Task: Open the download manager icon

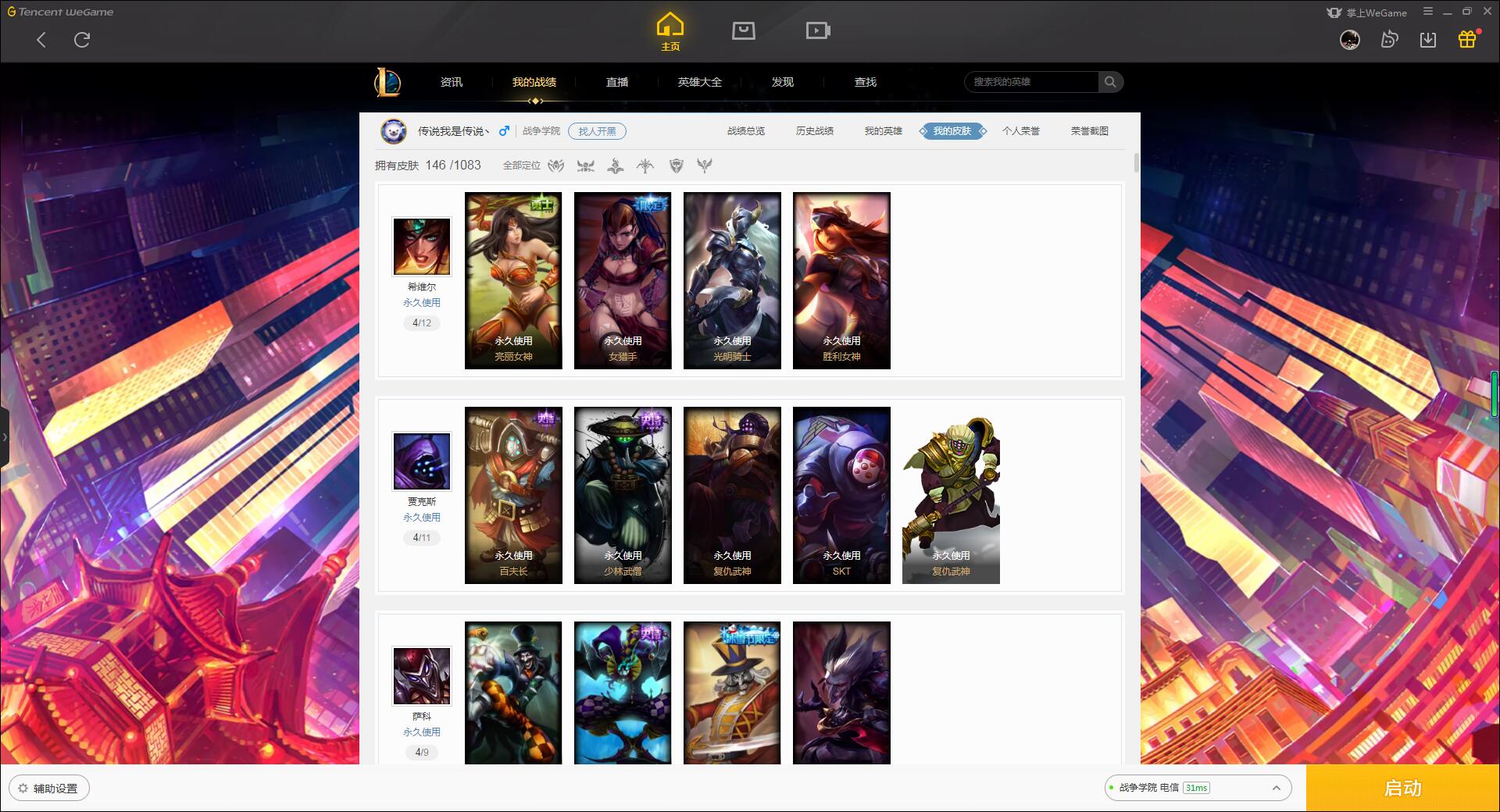Action: point(1428,40)
